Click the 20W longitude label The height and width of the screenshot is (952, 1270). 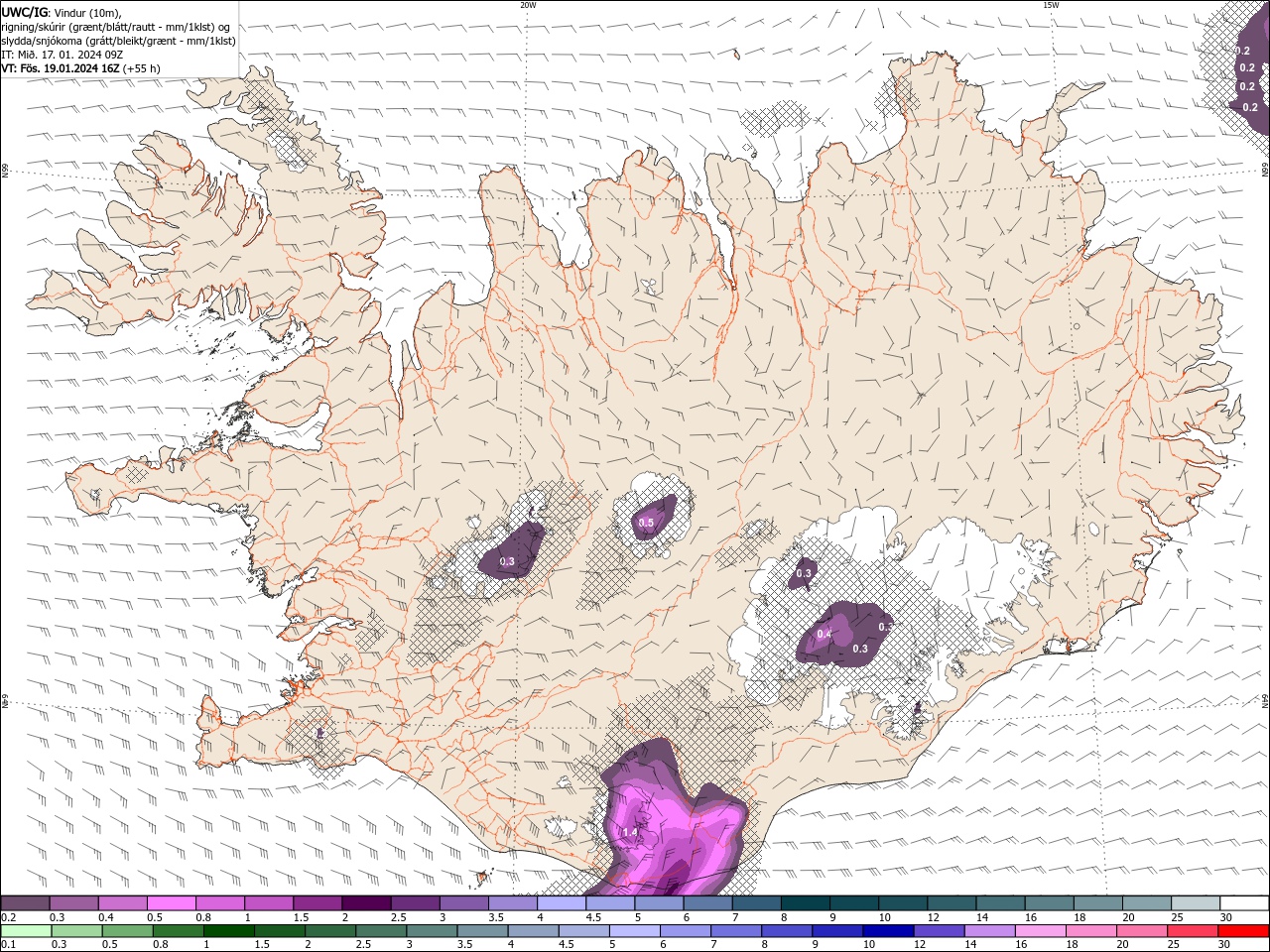click(x=528, y=5)
